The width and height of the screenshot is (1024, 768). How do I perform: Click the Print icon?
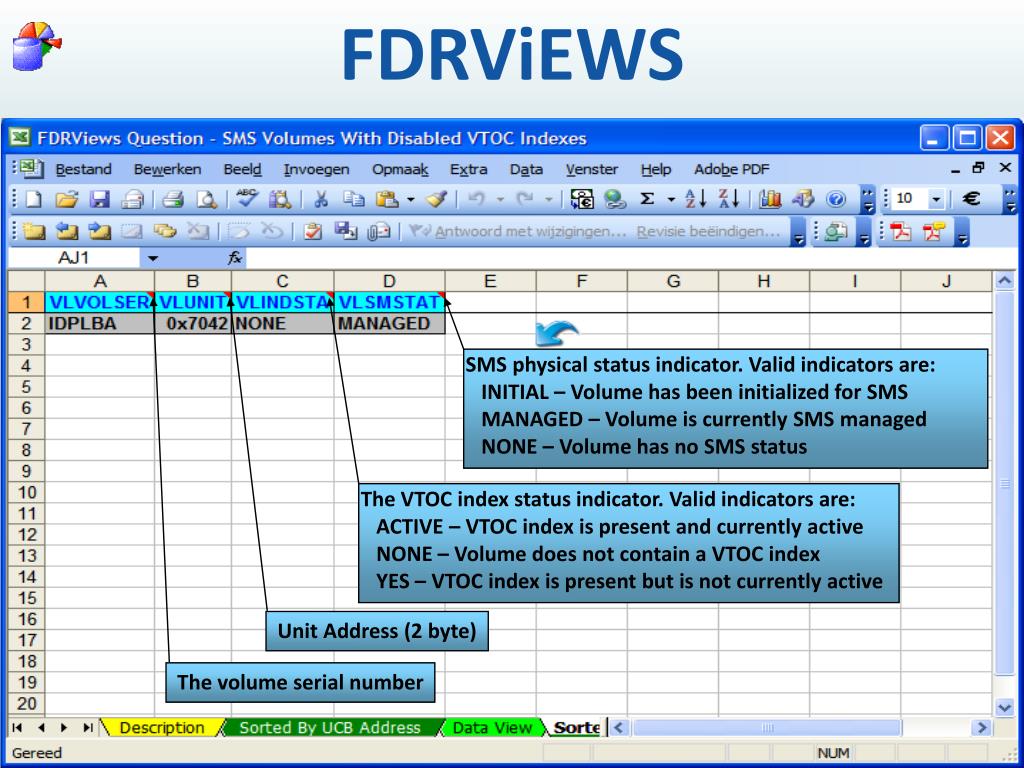tap(133, 199)
